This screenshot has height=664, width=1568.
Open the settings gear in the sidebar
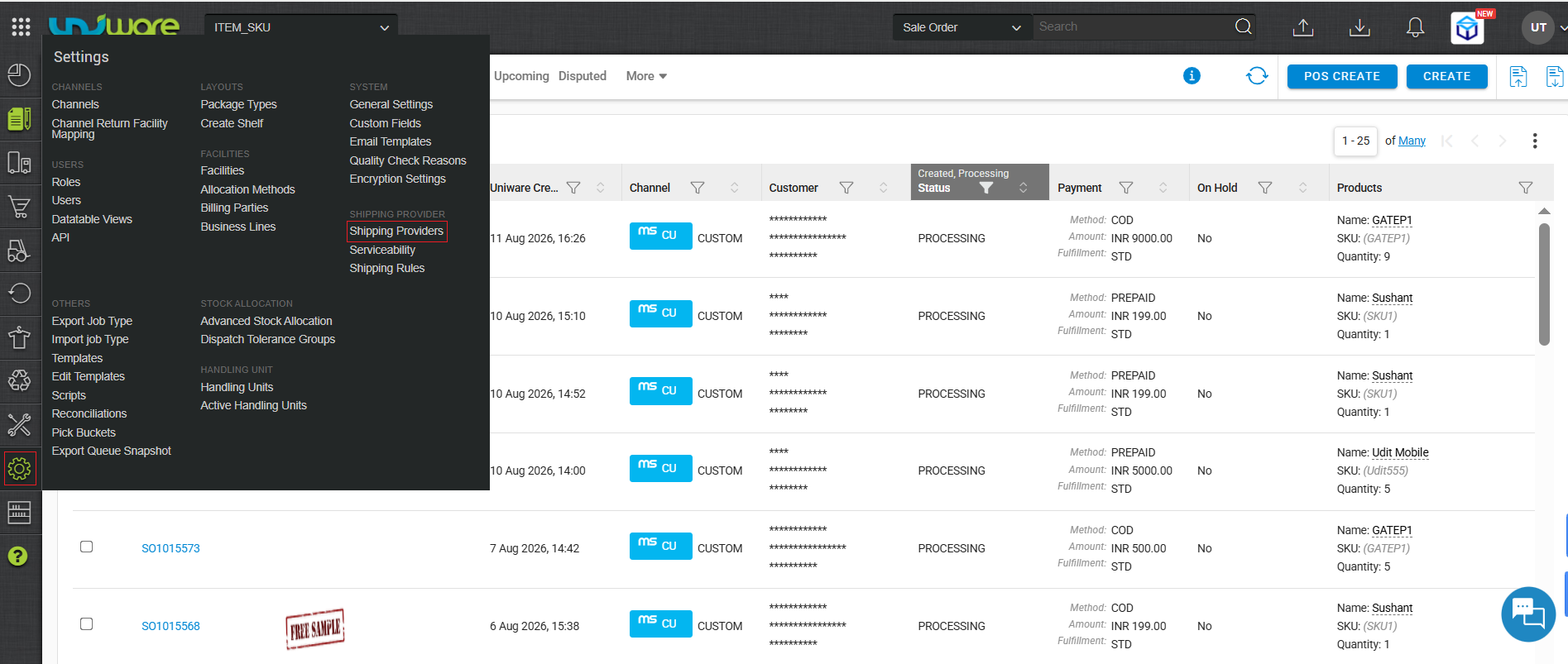coord(20,469)
